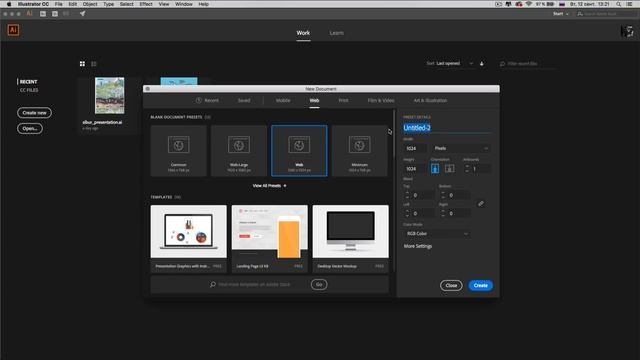This screenshot has height=360, width=640.
Task: Open the Work tab on the start screen
Action: (x=303, y=33)
